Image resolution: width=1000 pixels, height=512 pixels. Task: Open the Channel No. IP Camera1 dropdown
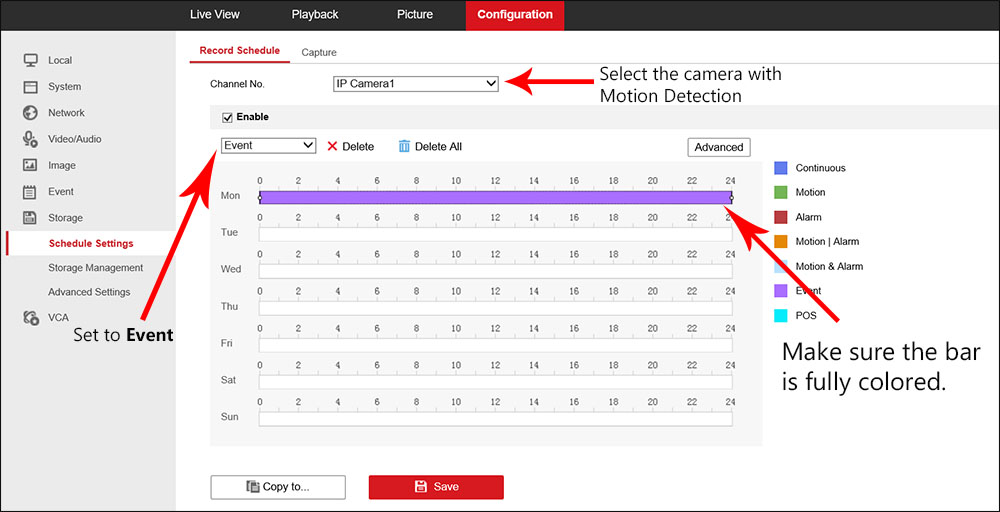click(415, 84)
